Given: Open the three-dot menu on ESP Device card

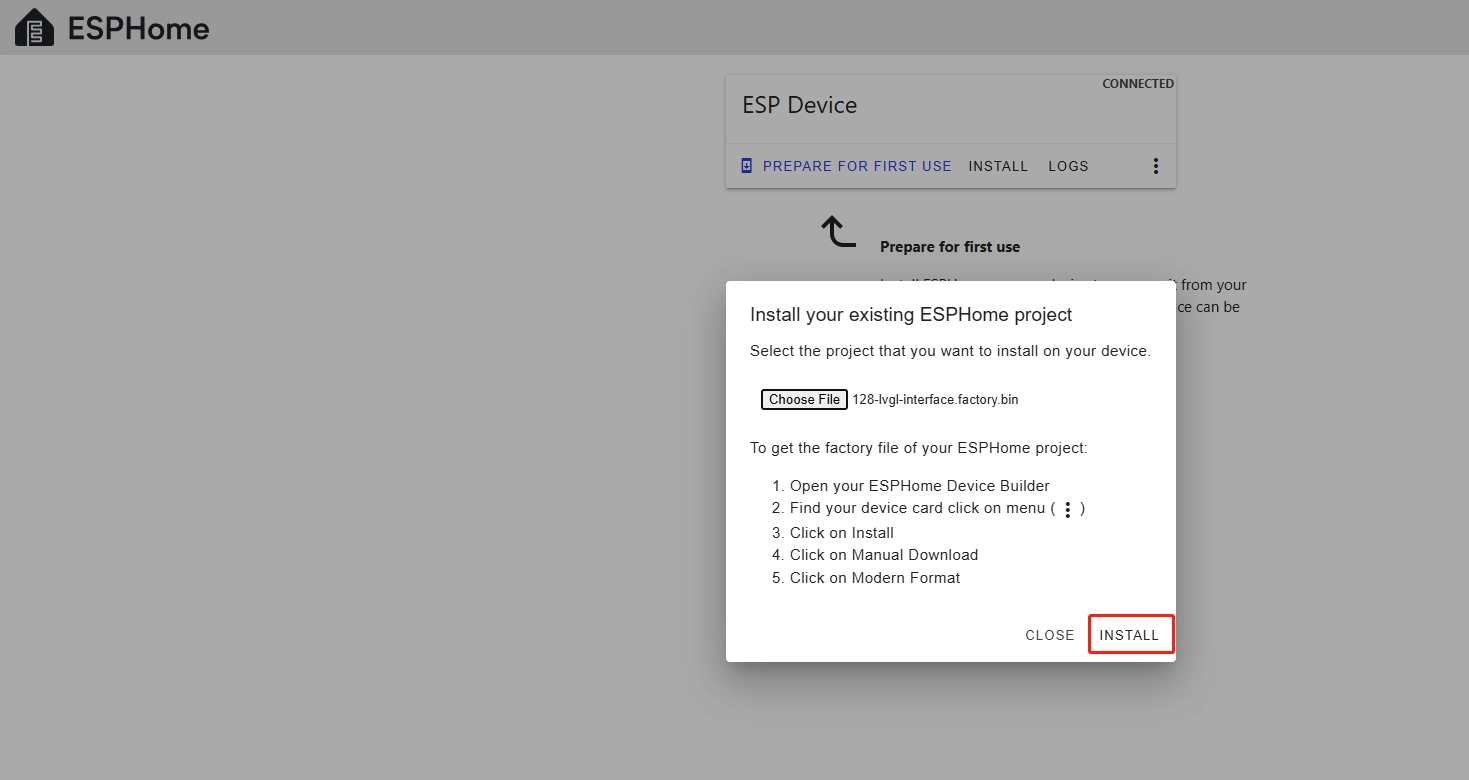Looking at the screenshot, I should 1156,166.
